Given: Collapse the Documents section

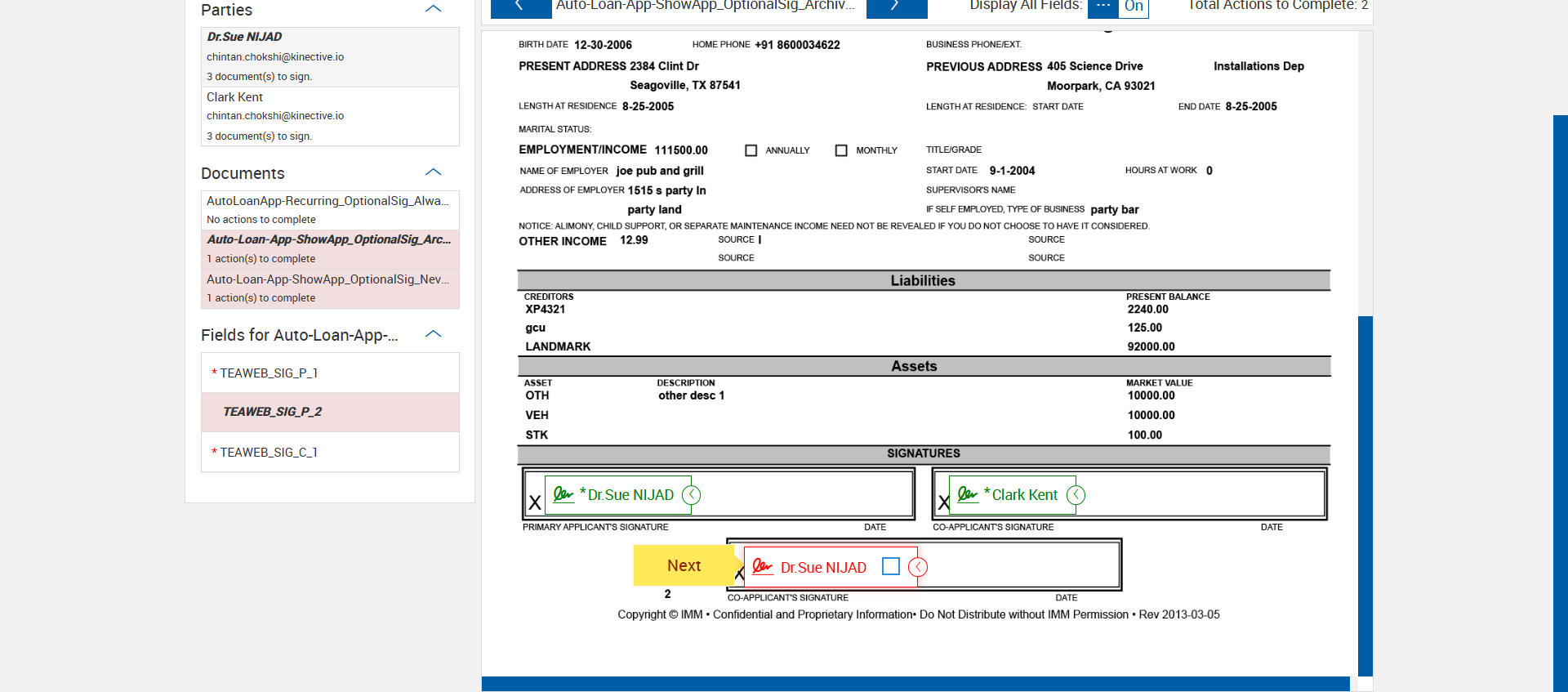Looking at the screenshot, I should pyautogui.click(x=434, y=172).
